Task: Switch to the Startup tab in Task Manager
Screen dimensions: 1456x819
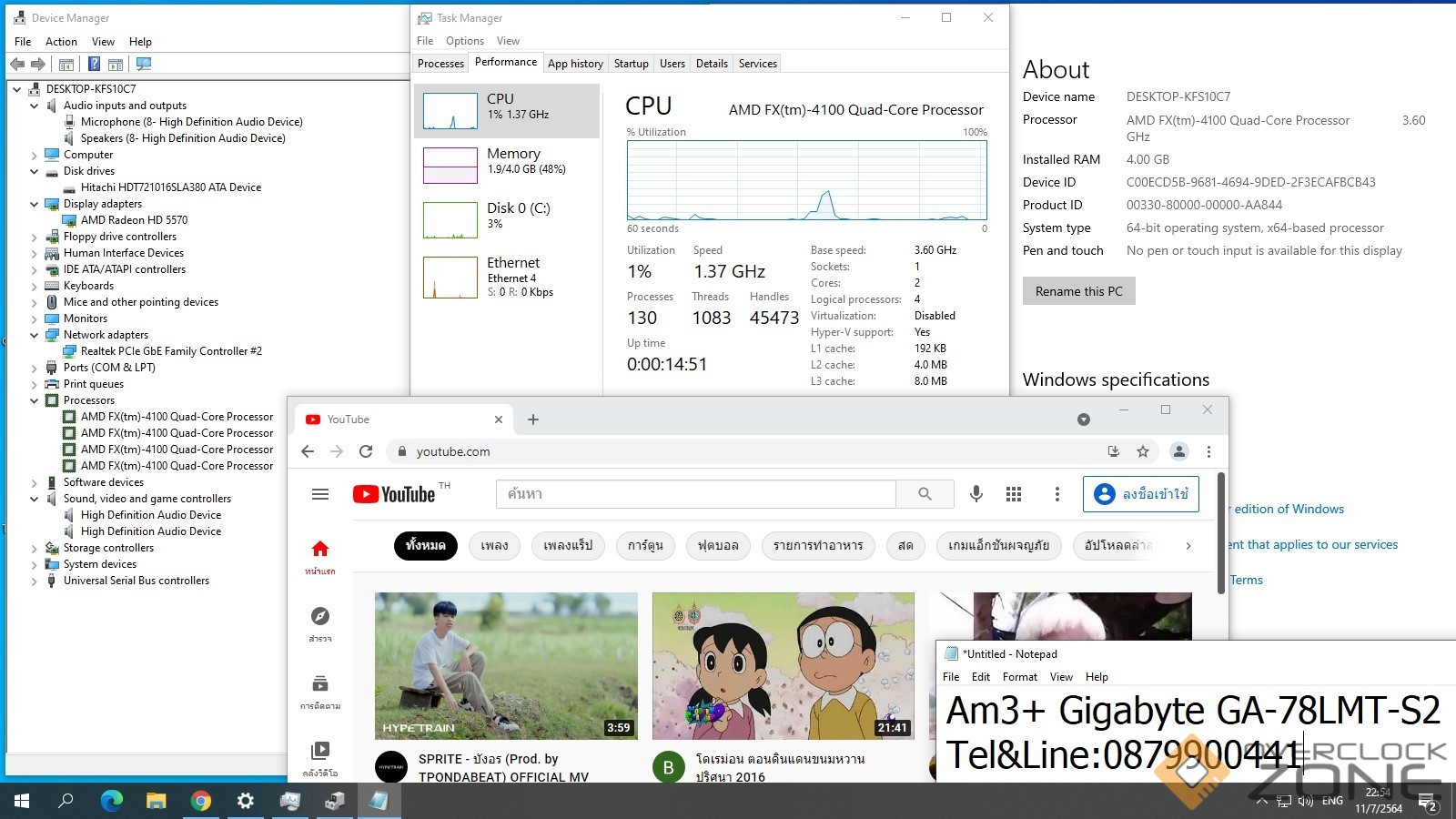Action: click(x=631, y=64)
